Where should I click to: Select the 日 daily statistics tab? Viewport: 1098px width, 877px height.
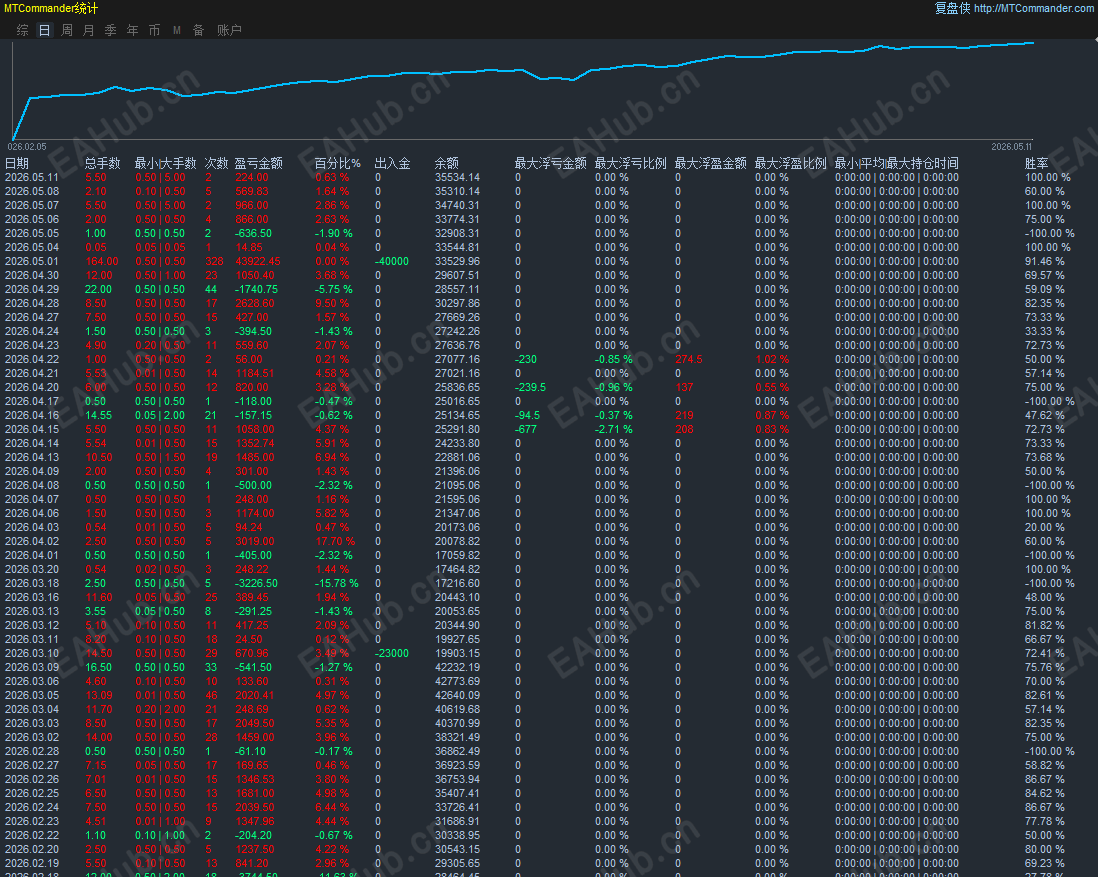pos(44,30)
